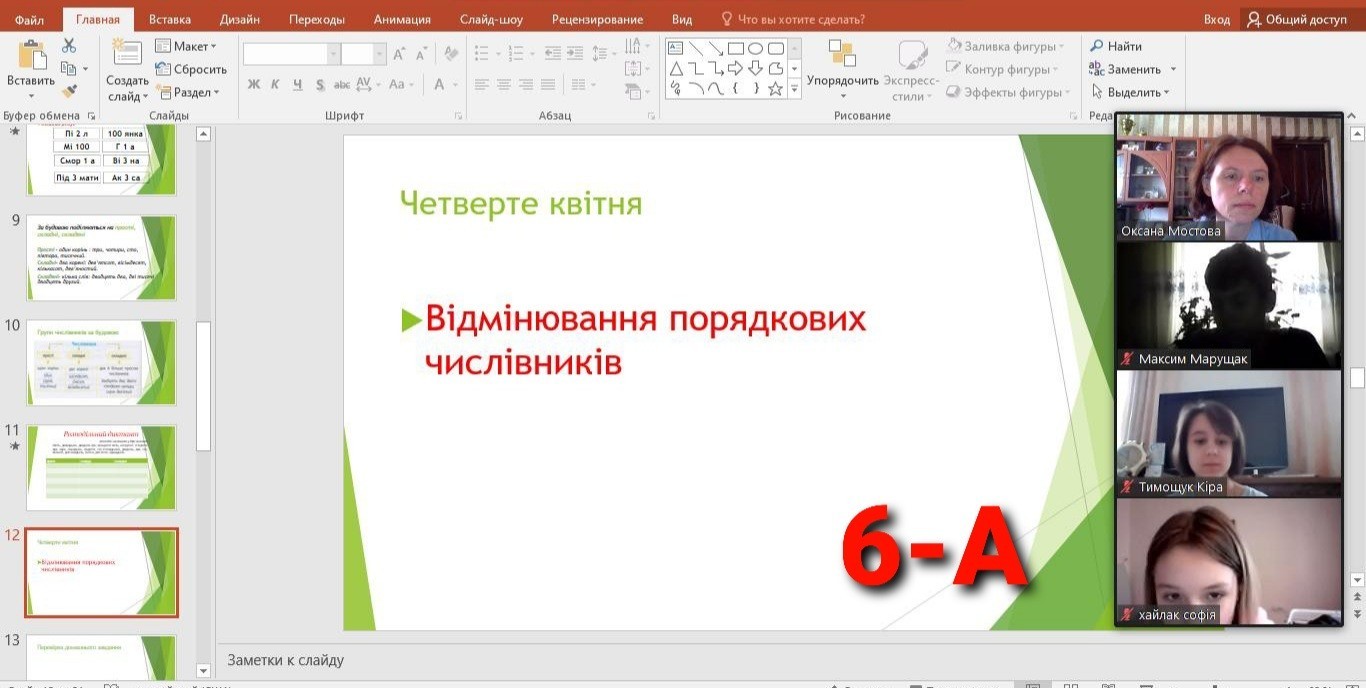1366x688 pixels.
Task: Toggle bold (Ж) formatting
Action: pos(253,85)
